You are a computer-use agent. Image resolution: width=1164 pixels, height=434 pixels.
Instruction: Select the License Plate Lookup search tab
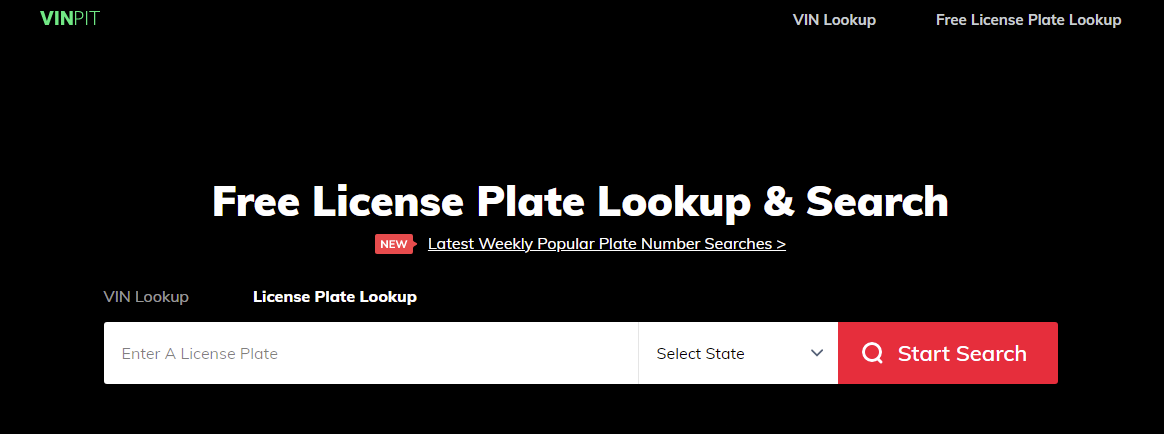335,297
